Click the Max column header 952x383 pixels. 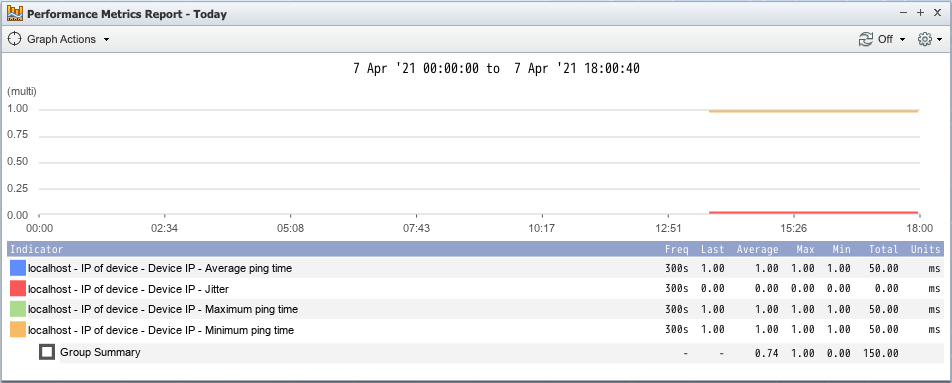[806, 249]
